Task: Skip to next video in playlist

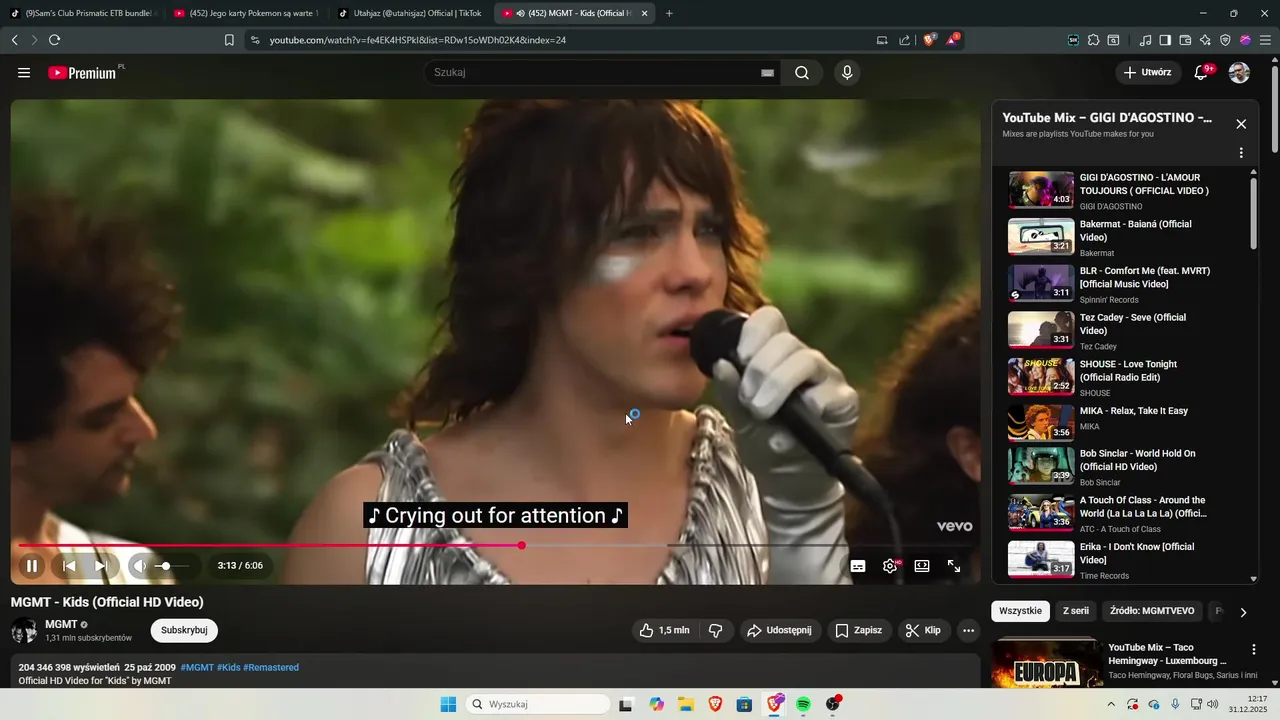Action: [101, 566]
